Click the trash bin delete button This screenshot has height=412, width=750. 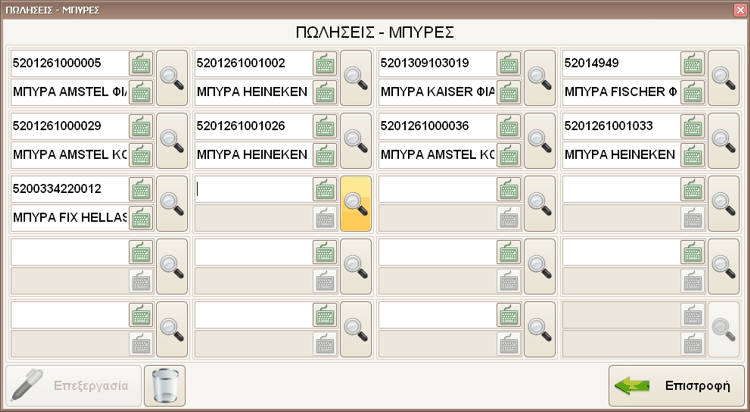pos(165,386)
